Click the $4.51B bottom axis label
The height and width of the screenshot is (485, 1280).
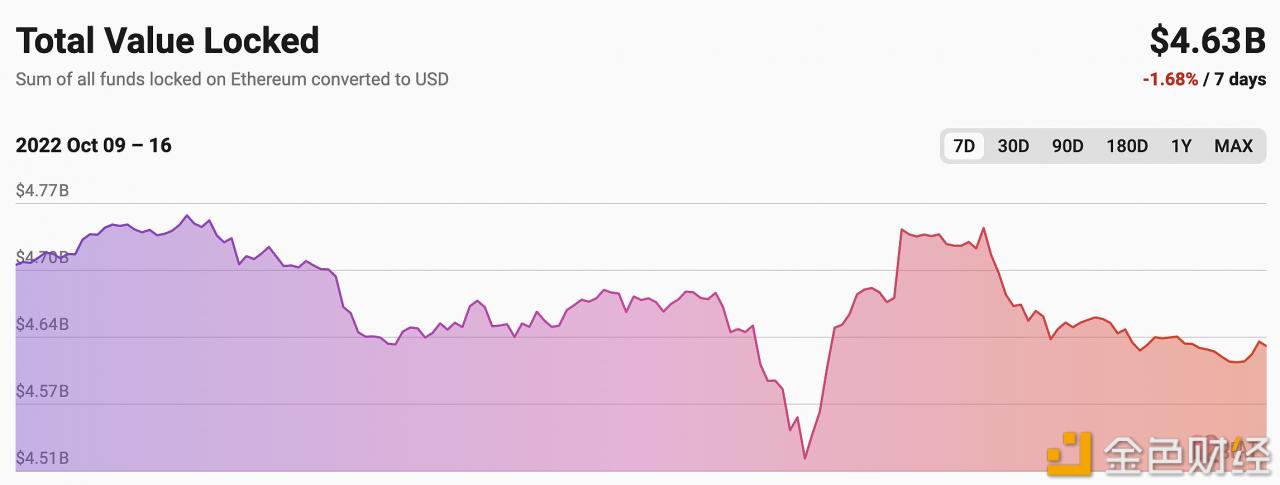41,458
